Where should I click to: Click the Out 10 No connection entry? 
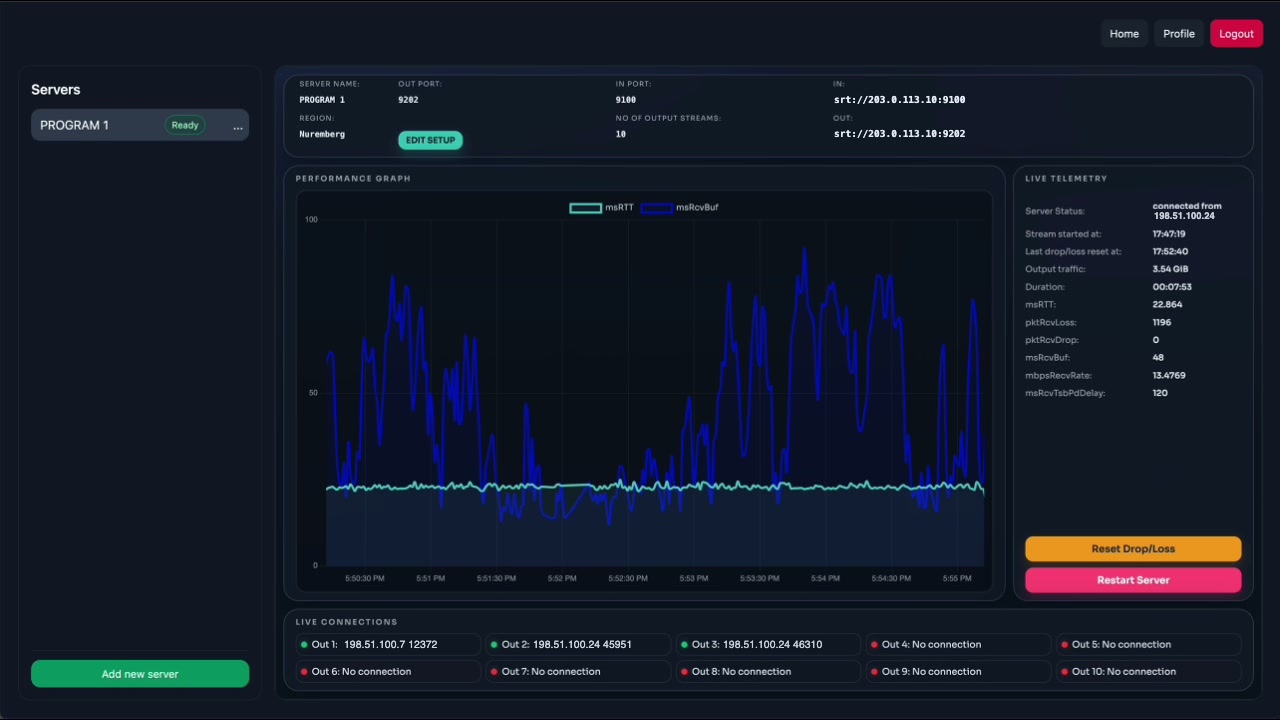point(1147,672)
